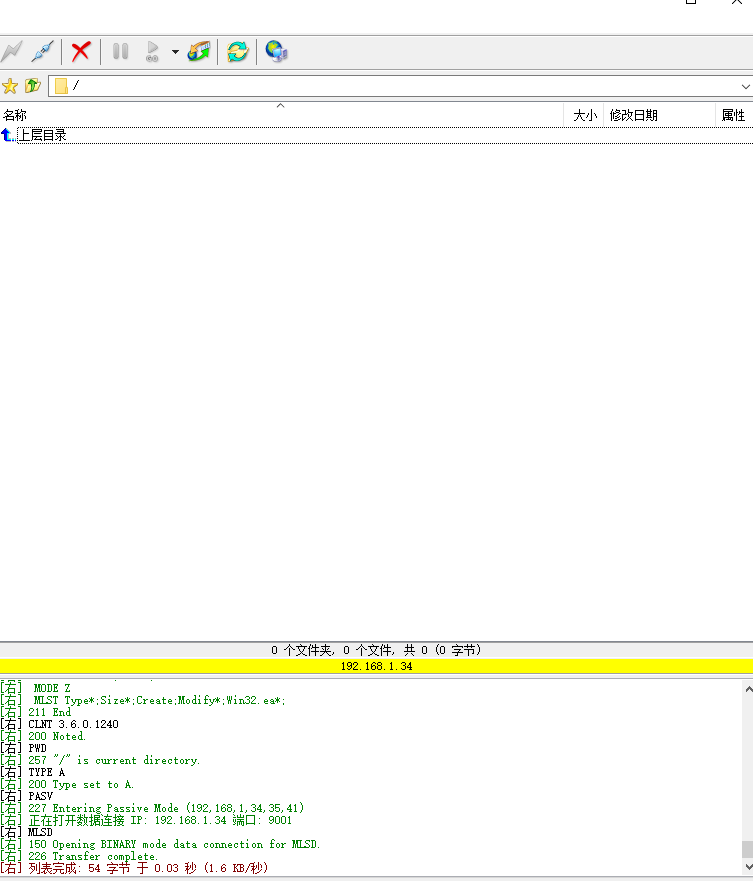753x881 pixels.
Task: Sort by 修改日期 column header
Action: pos(660,115)
